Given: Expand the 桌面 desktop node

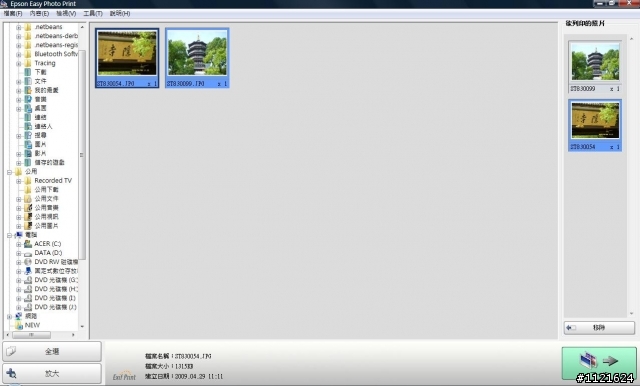Looking at the screenshot, I should click(x=18, y=109).
